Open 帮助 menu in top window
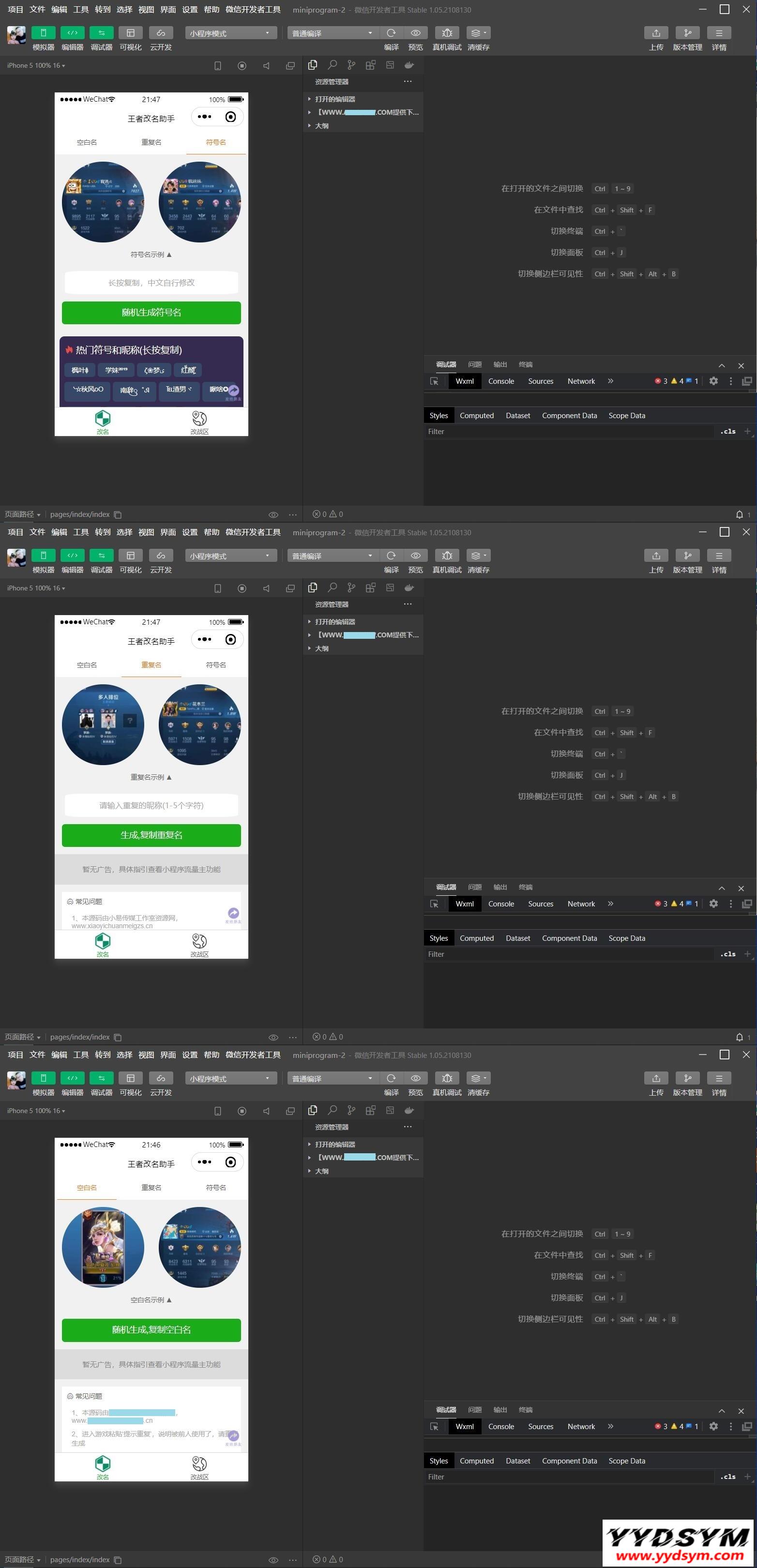 (x=212, y=10)
